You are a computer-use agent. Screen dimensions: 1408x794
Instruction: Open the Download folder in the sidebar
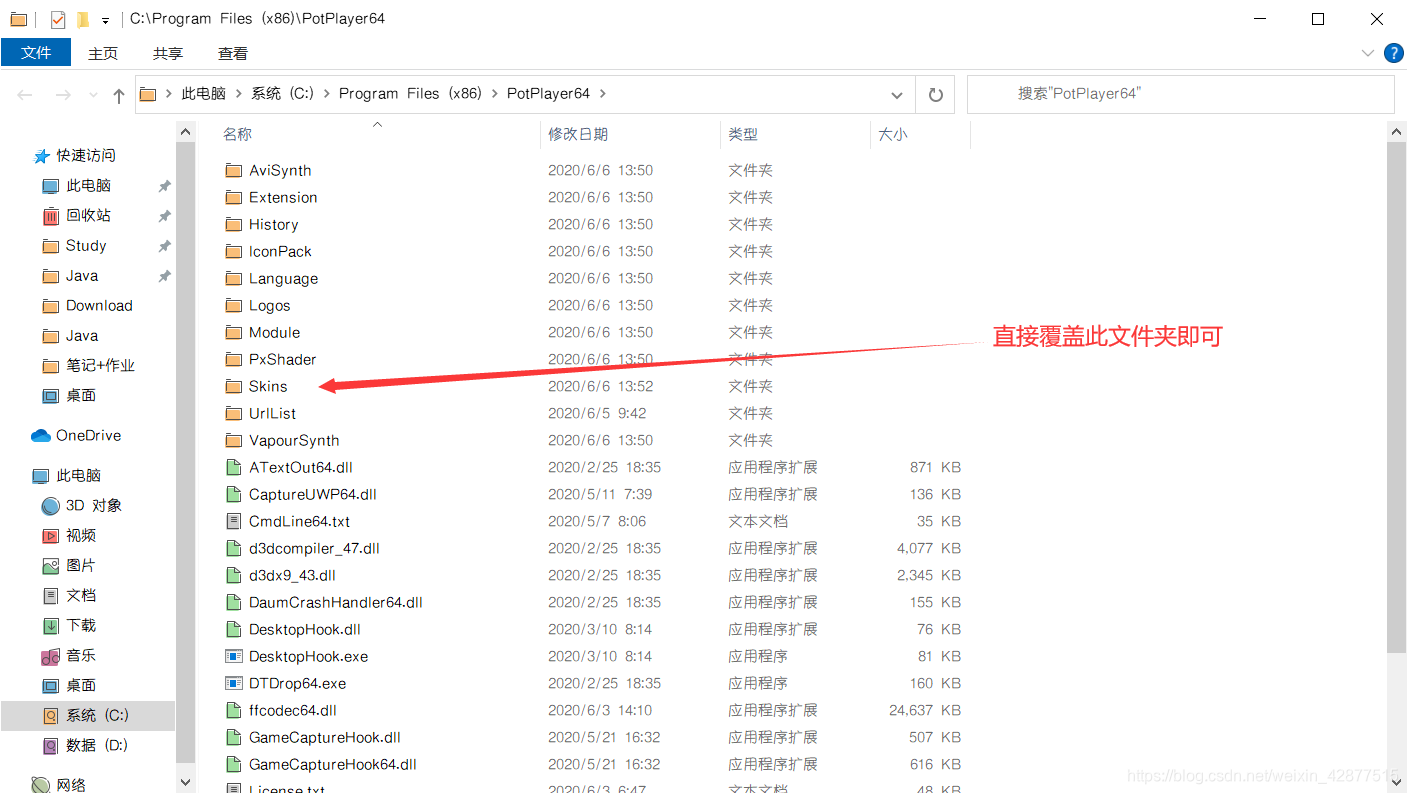tap(99, 305)
